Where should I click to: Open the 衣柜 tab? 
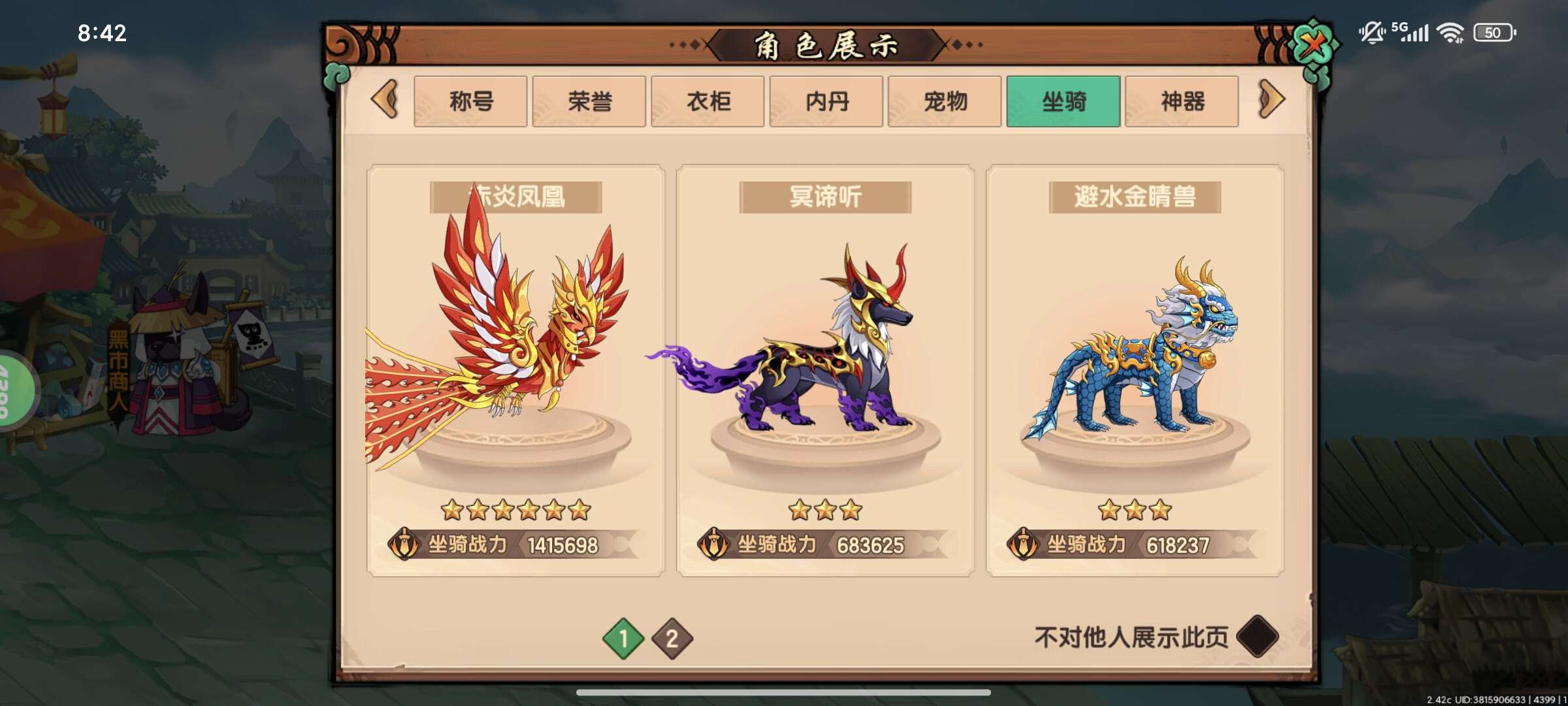pos(708,101)
